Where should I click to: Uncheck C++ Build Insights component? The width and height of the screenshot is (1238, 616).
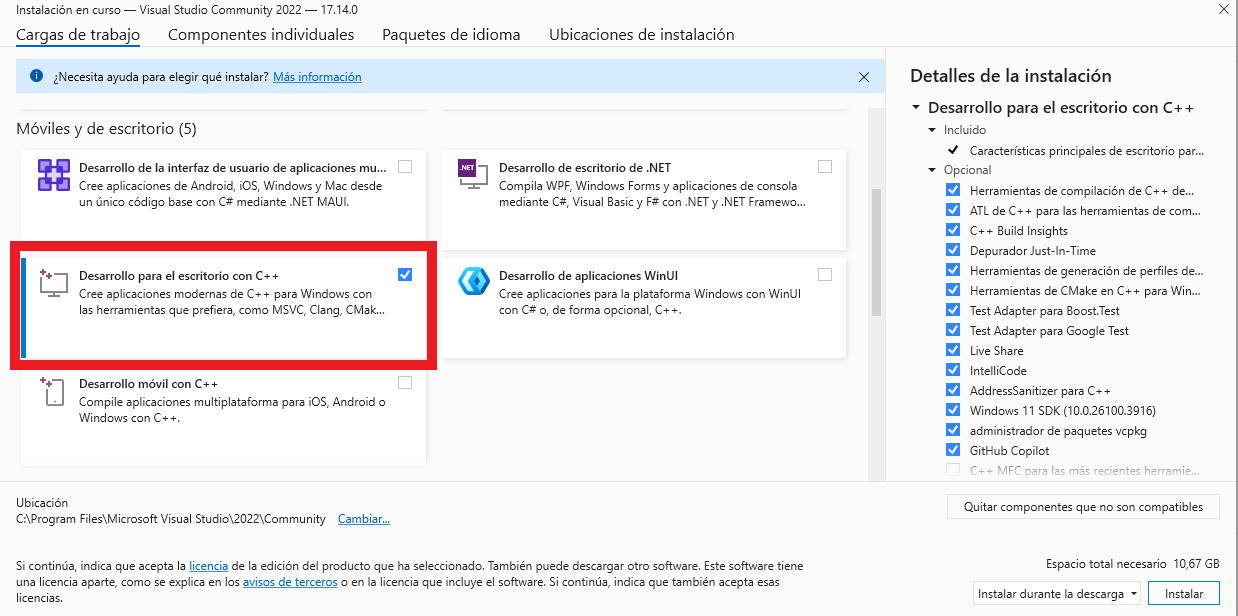coord(953,230)
